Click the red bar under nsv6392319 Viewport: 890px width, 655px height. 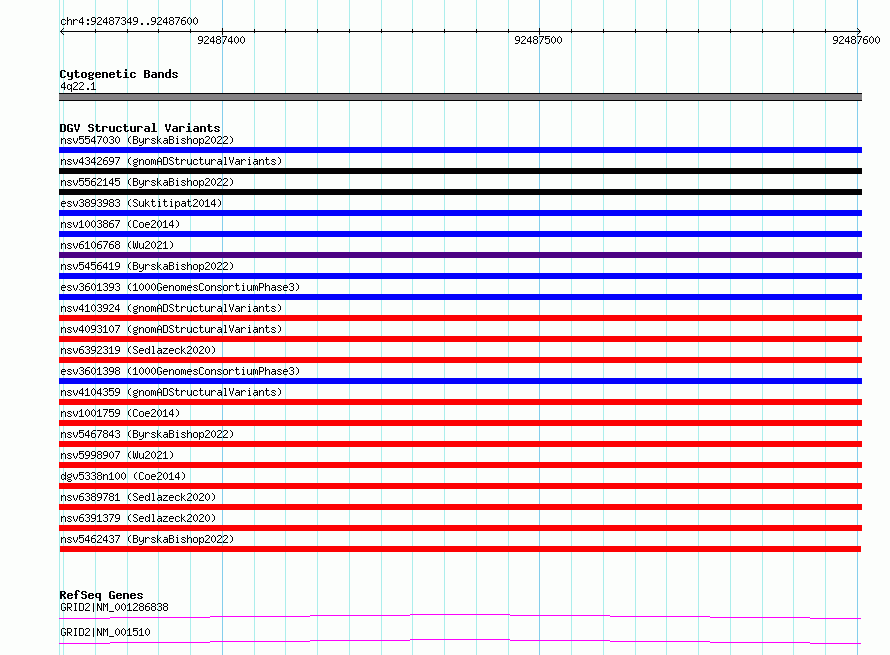pos(460,360)
